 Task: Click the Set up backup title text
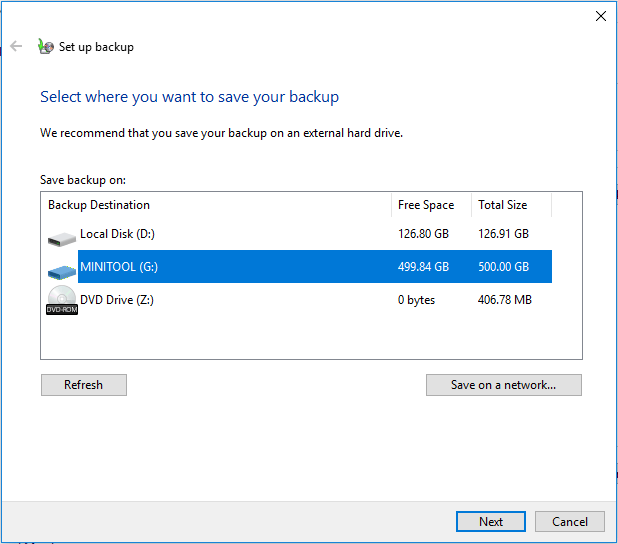pos(96,47)
